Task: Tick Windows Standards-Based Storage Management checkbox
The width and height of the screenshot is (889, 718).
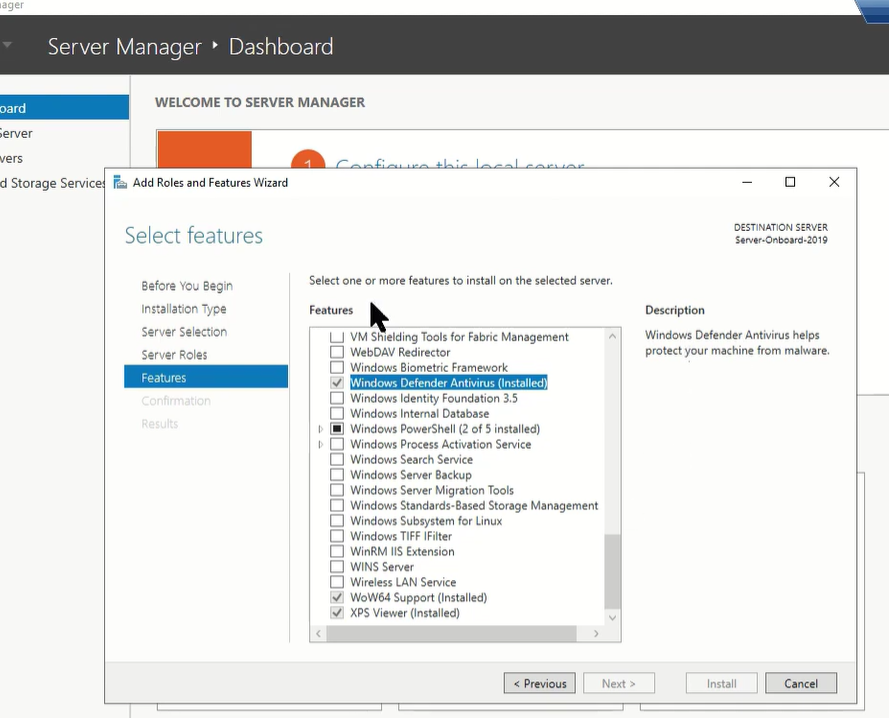Action: tap(337, 505)
